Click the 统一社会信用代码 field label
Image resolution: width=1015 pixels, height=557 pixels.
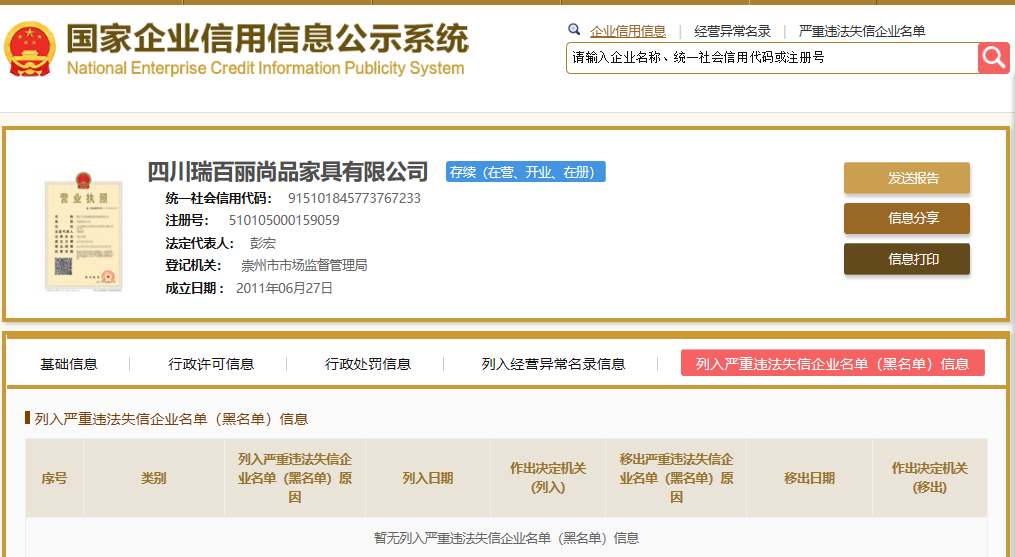coord(219,198)
